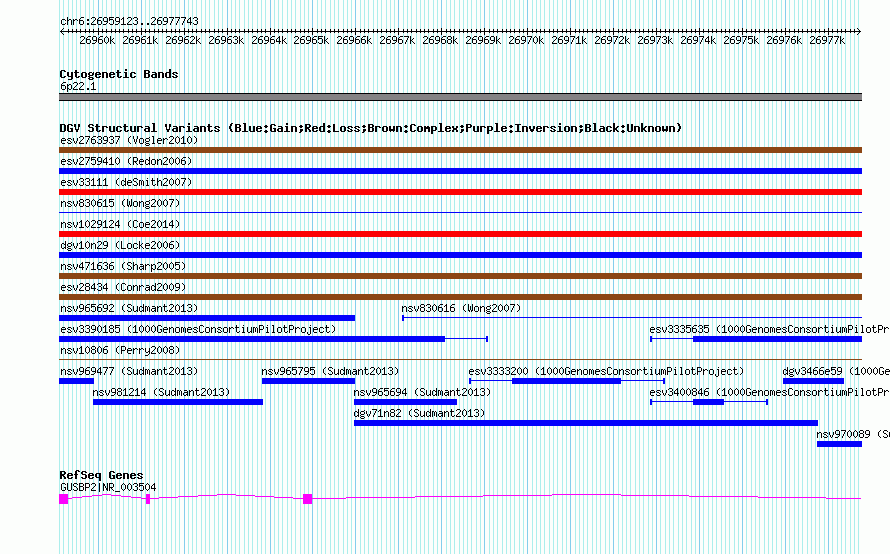Click the 6p22.1 cytogenetic band bar
The width and height of the screenshot is (890, 554).
pyautogui.click(x=460, y=97)
